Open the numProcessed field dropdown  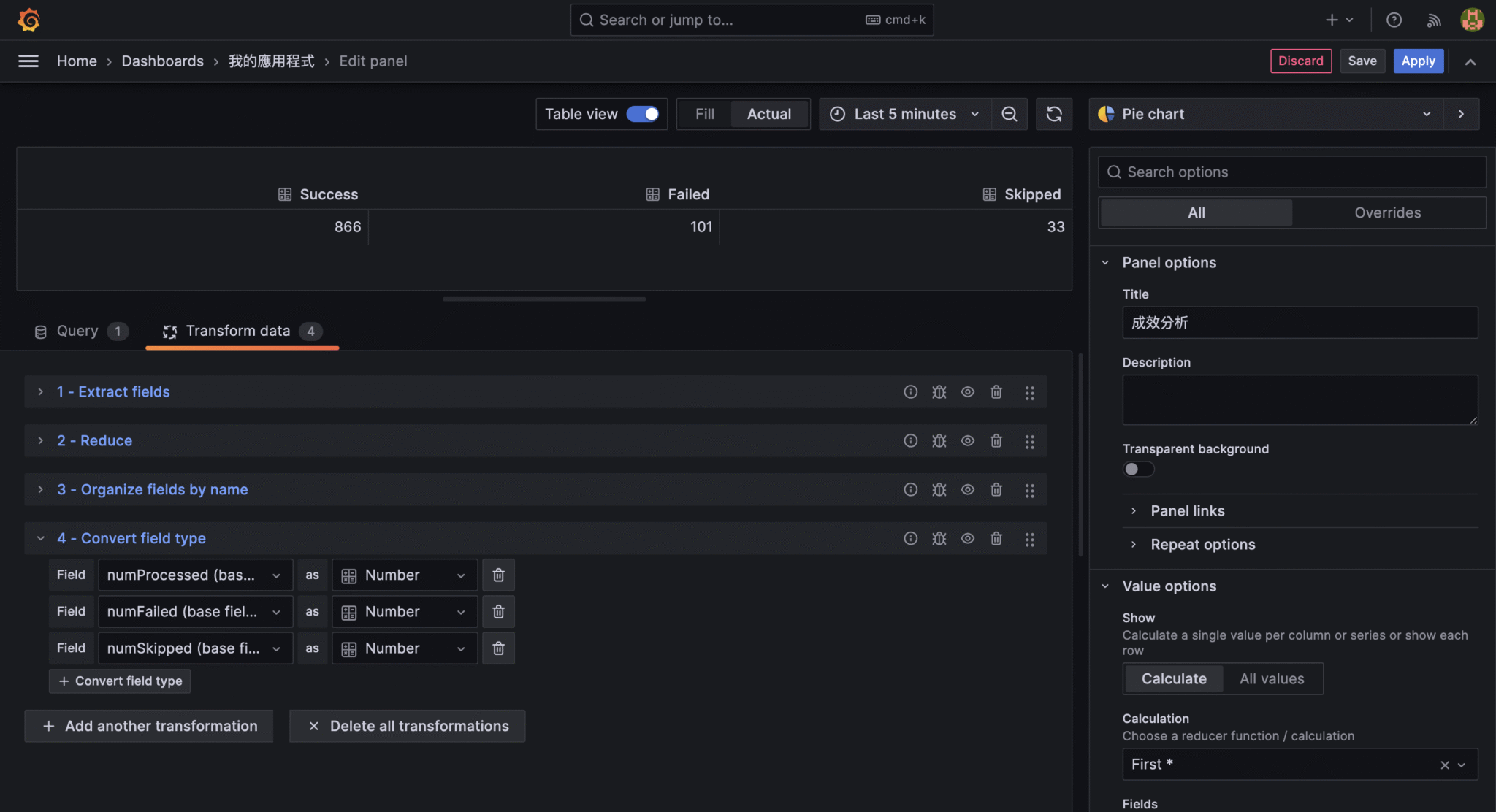(195, 575)
